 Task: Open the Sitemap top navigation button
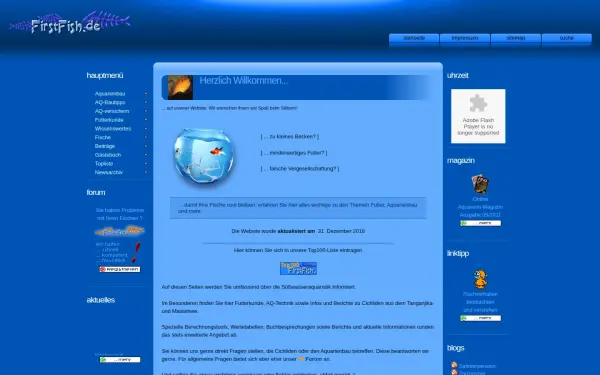[x=515, y=38]
